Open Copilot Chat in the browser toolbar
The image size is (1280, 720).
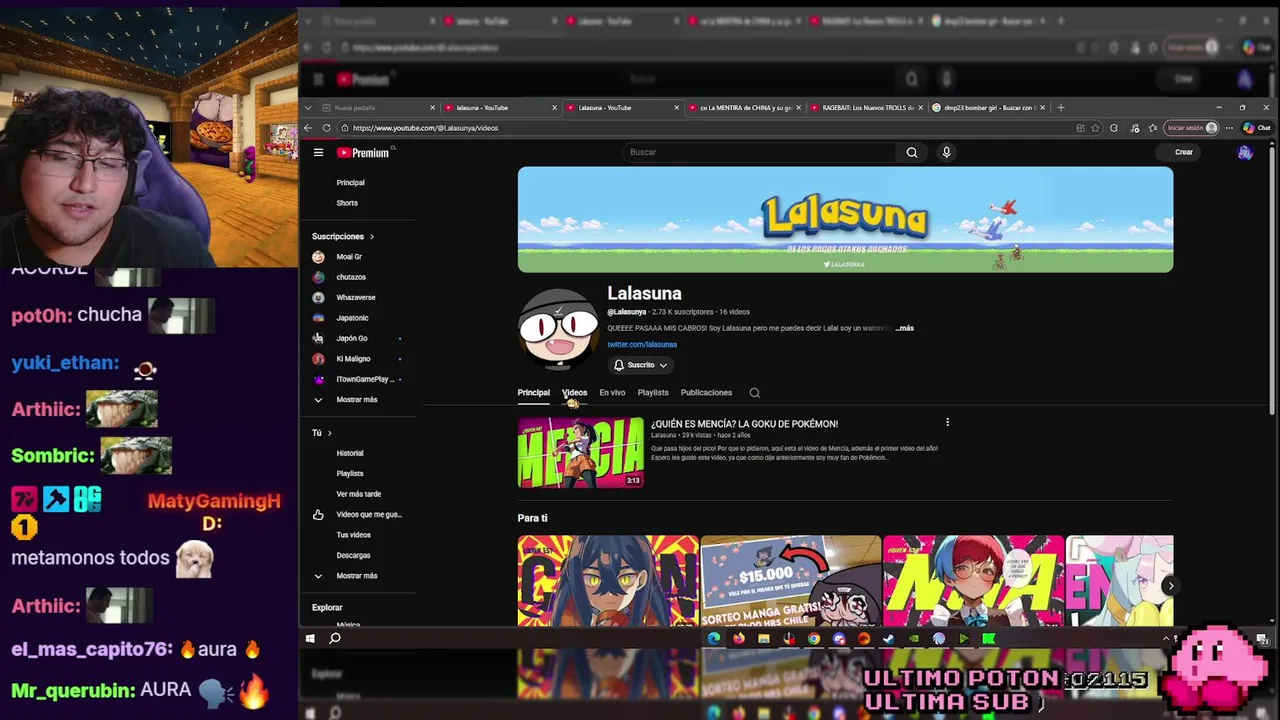tap(1257, 128)
